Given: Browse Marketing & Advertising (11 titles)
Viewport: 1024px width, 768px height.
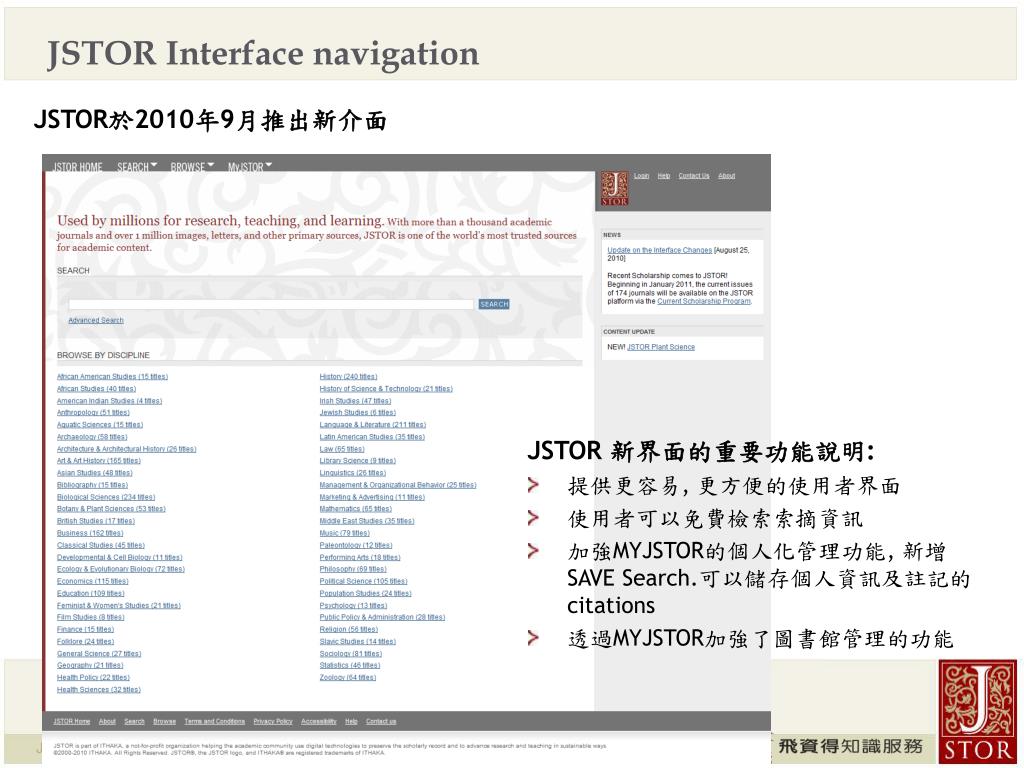Looking at the screenshot, I should (372, 497).
